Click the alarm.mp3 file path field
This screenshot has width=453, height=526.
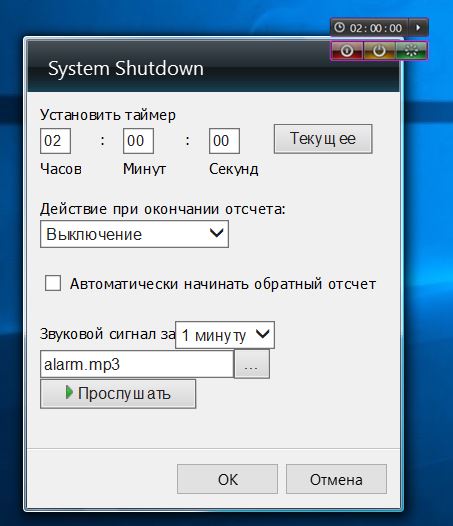(x=137, y=364)
